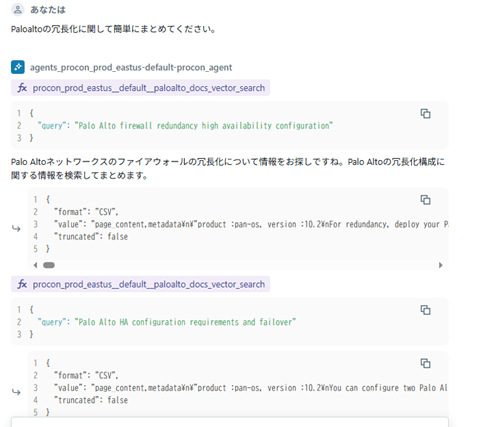This screenshot has height=427, width=496.
Task: Click the query line containing HA configuration requirements and failover
Action: point(167,322)
